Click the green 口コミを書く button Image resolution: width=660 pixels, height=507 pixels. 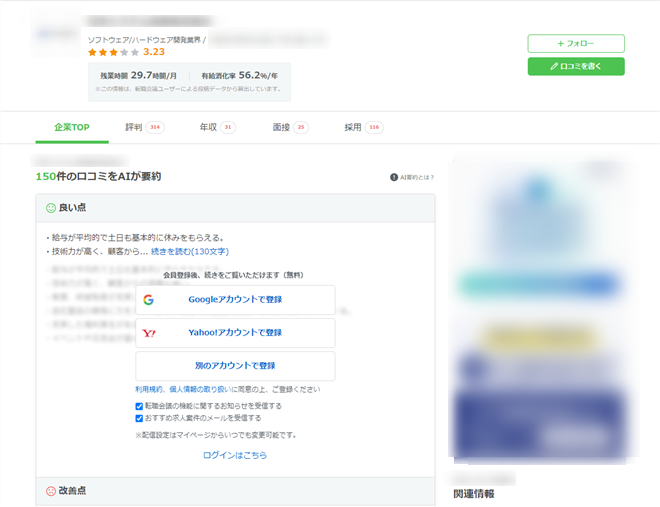tap(576, 66)
